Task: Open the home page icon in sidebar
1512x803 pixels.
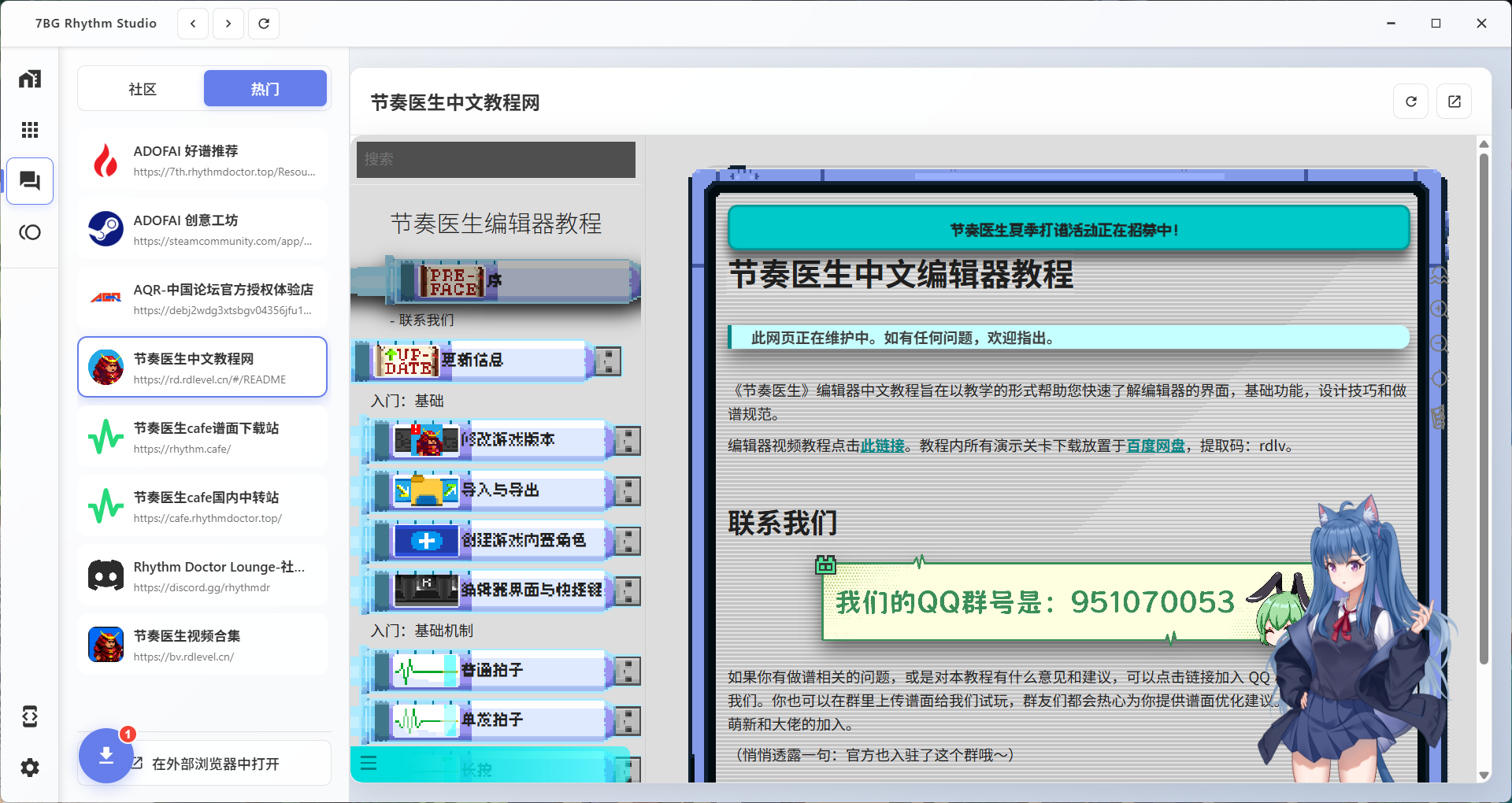Action: [30, 79]
